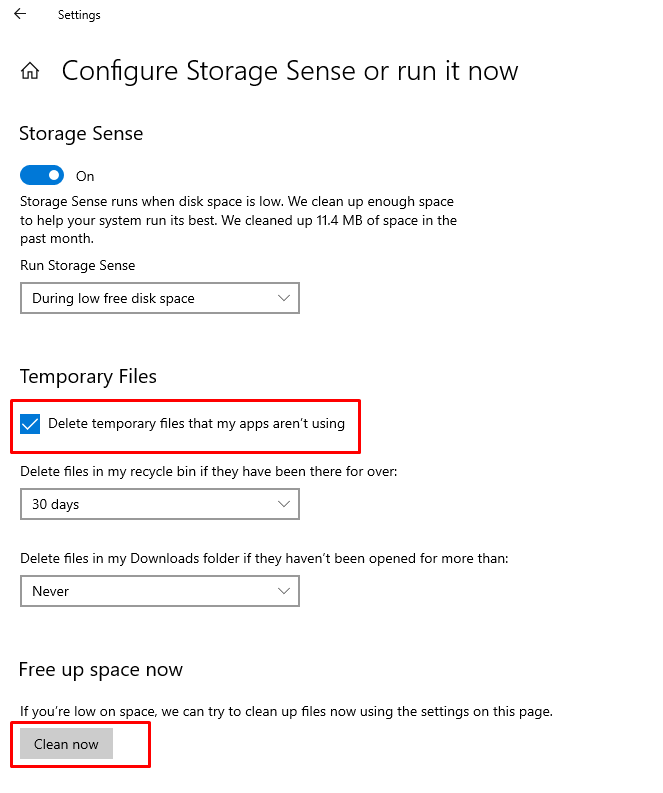The image size is (663, 793).
Task: Click the chevron of 'During low free disk space'
Action: pos(284,298)
